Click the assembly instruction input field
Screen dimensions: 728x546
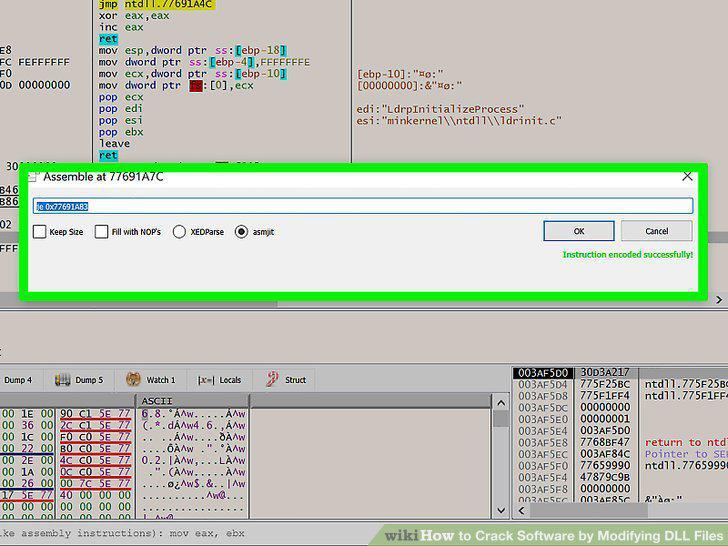(x=363, y=206)
